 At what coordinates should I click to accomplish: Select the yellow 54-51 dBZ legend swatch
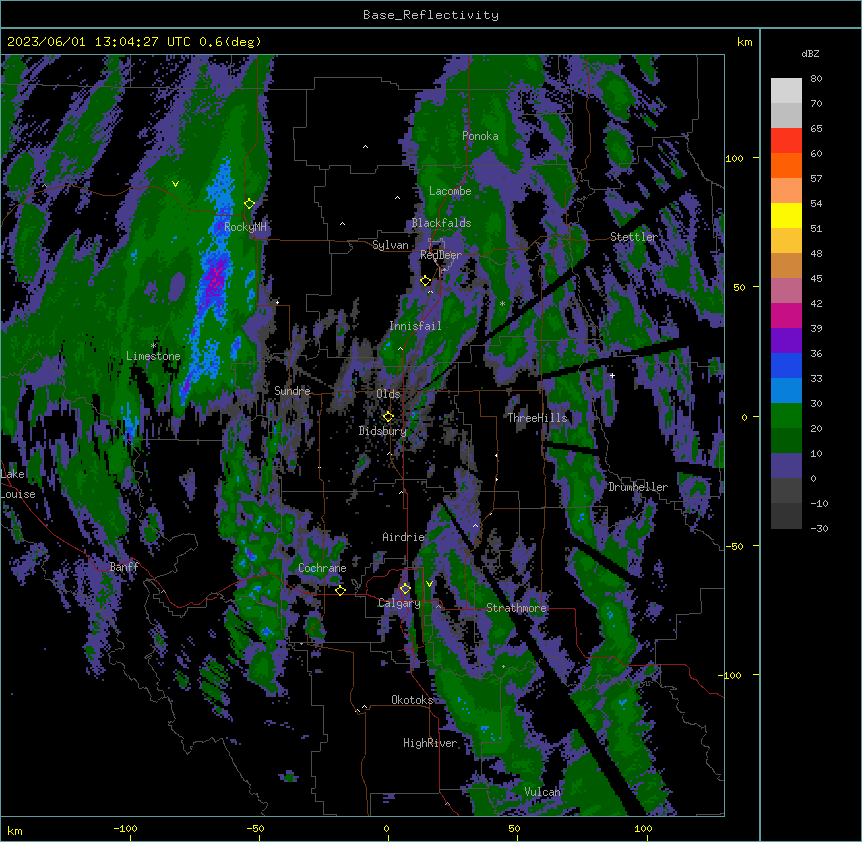pyautogui.click(x=786, y=215)
